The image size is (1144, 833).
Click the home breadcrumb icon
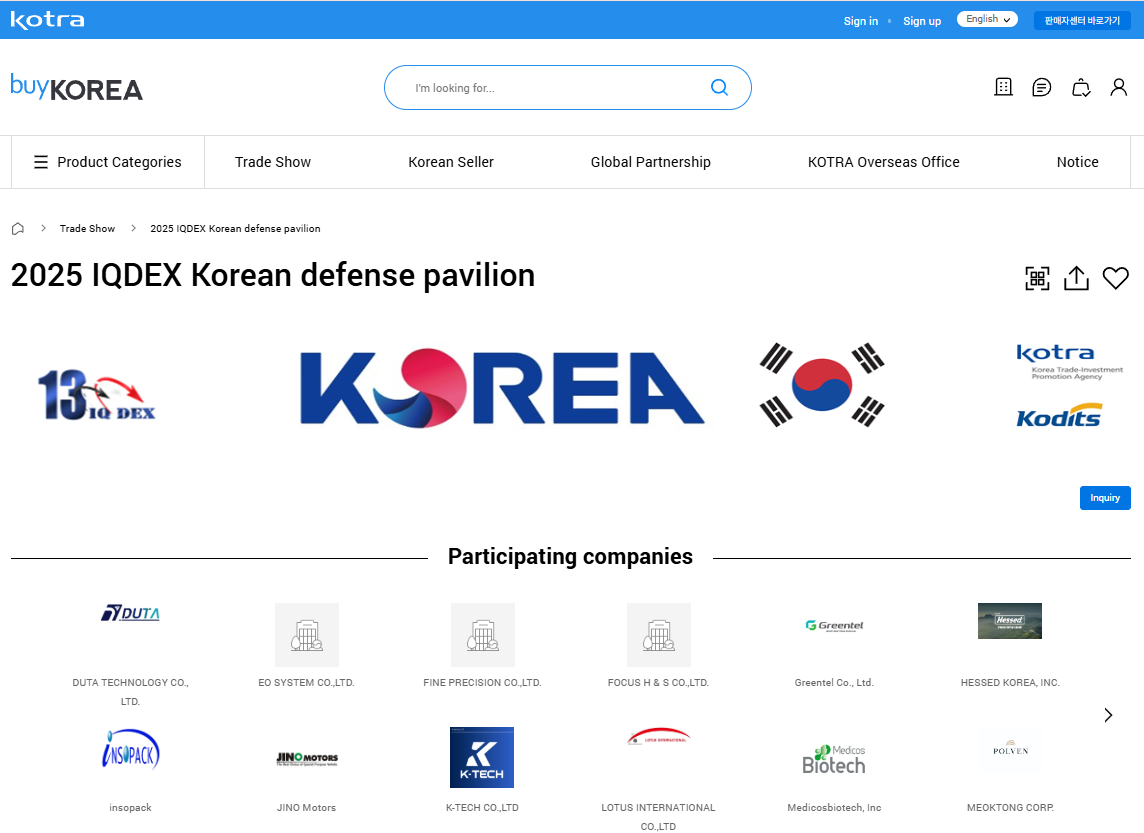(x=18, y=228)
